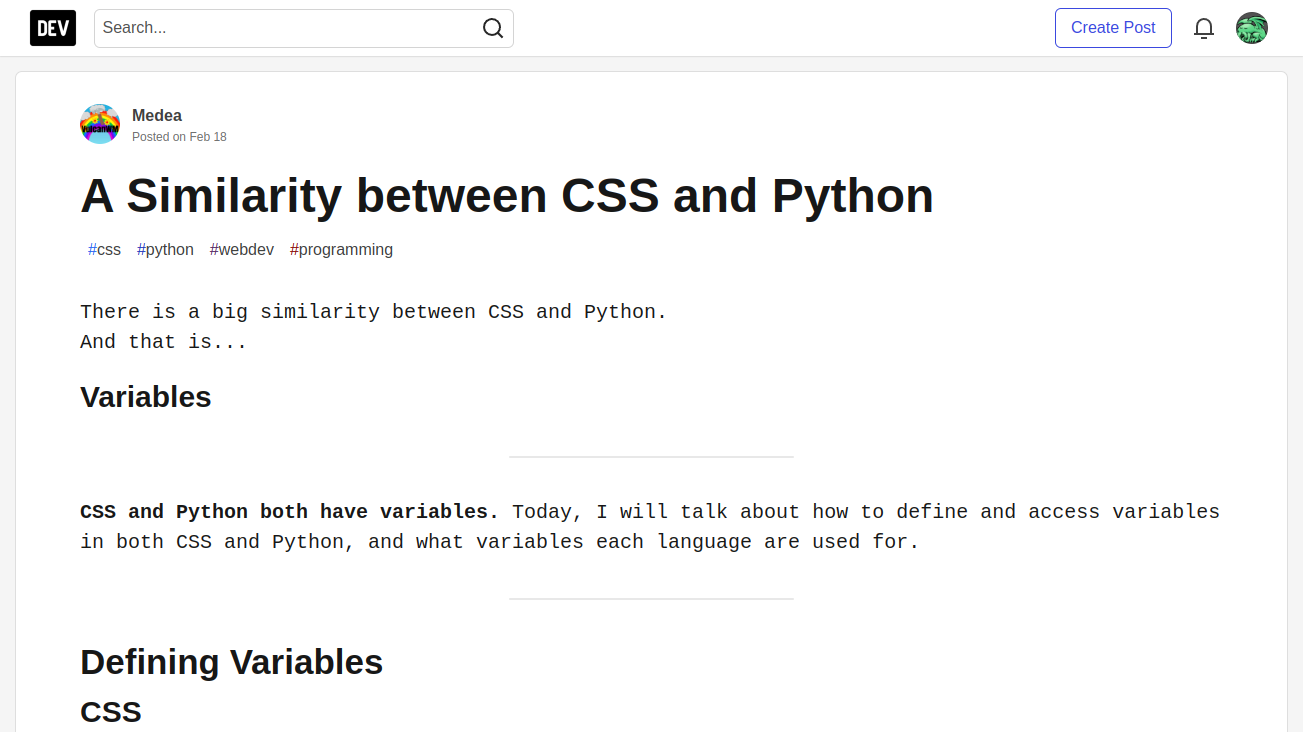
Task: Click the author name Medea
Action: pyautogui.click(x=156, y=115)
